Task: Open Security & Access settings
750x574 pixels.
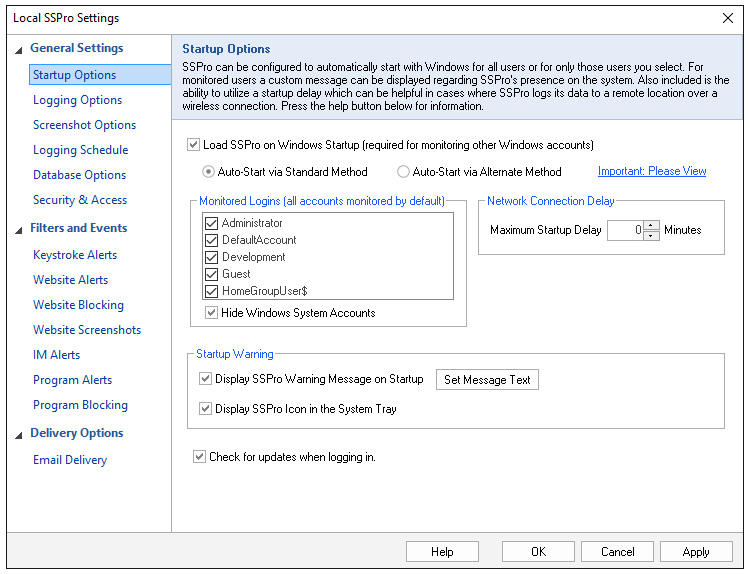Action: 80,200
